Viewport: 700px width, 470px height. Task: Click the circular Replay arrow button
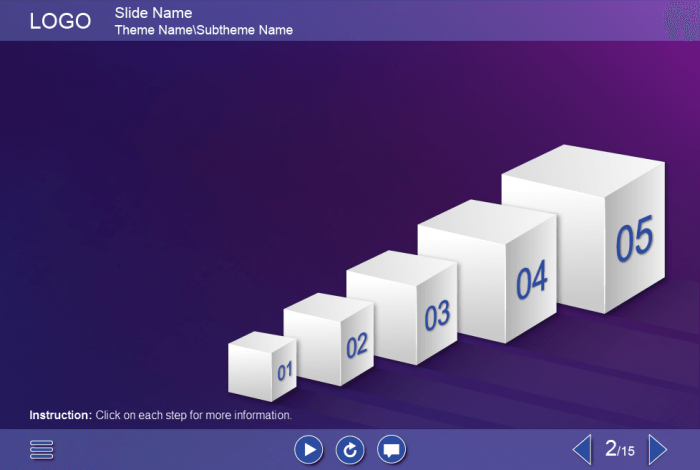tap(350, 450)
